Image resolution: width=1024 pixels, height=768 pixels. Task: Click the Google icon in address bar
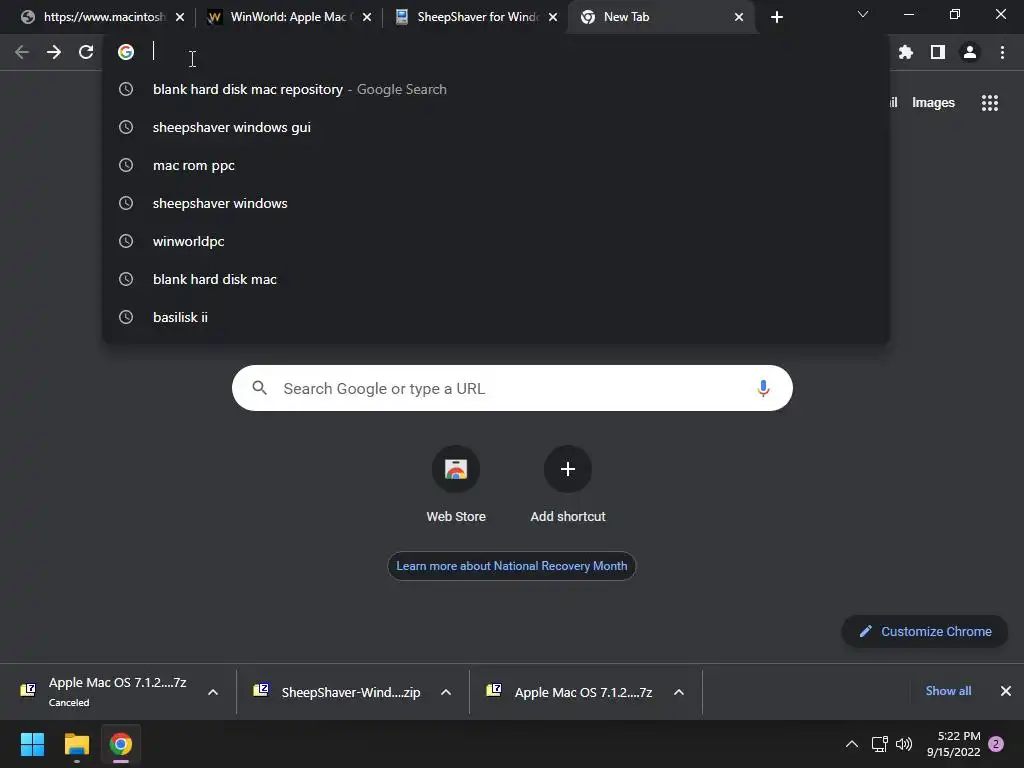(126, 52)
